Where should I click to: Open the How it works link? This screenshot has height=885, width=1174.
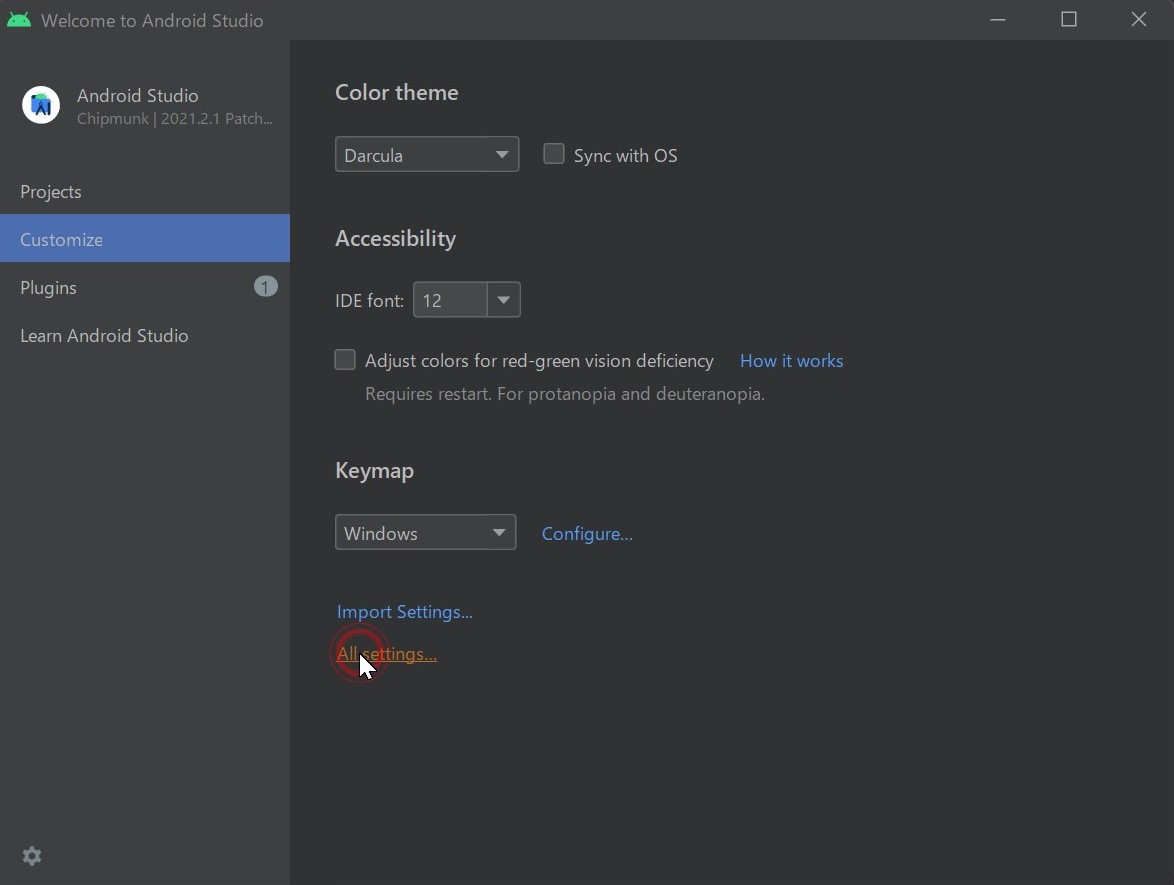click(790, 360)
